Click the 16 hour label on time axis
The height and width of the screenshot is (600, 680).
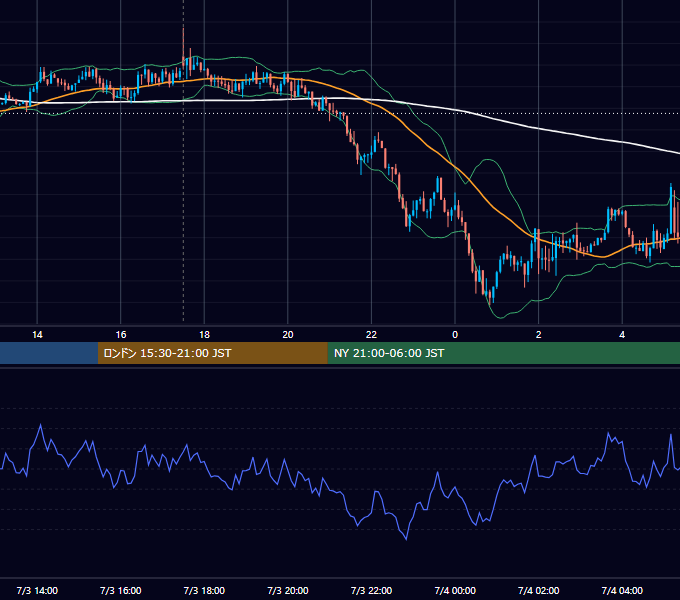pos(121,335)
